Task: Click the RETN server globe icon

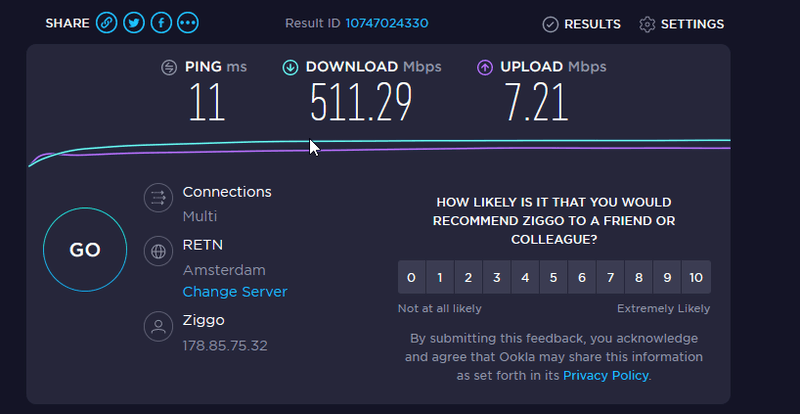Action: tap(157, 250)
